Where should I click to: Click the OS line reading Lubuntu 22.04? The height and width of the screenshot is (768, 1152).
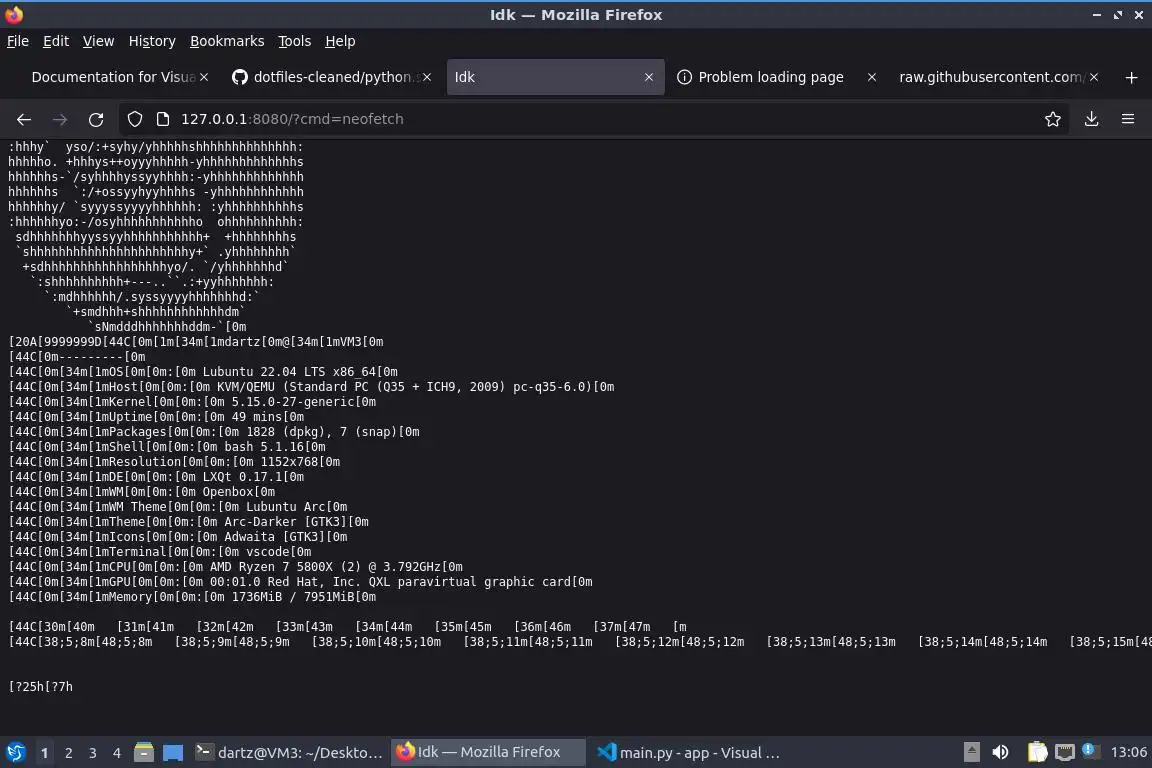tap(204, 372)
